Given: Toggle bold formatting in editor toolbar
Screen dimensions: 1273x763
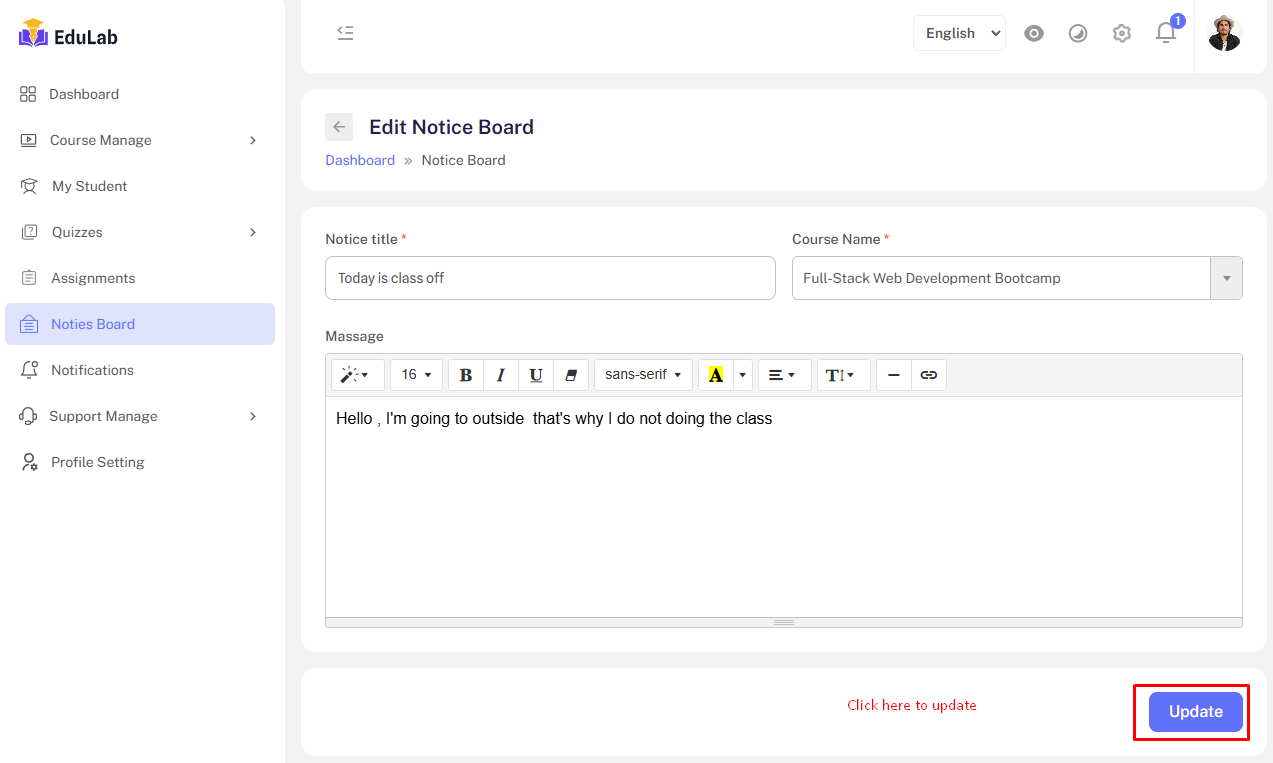Looking at the screenshot, I should coord(466,375).
